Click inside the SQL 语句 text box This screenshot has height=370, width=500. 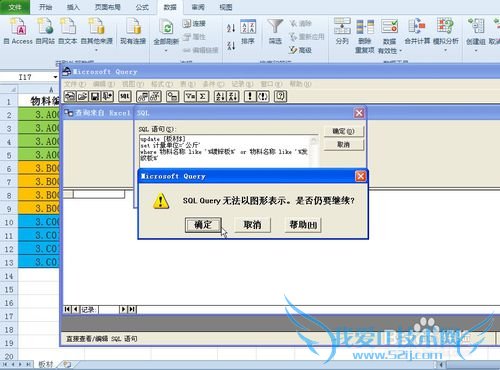225,151
